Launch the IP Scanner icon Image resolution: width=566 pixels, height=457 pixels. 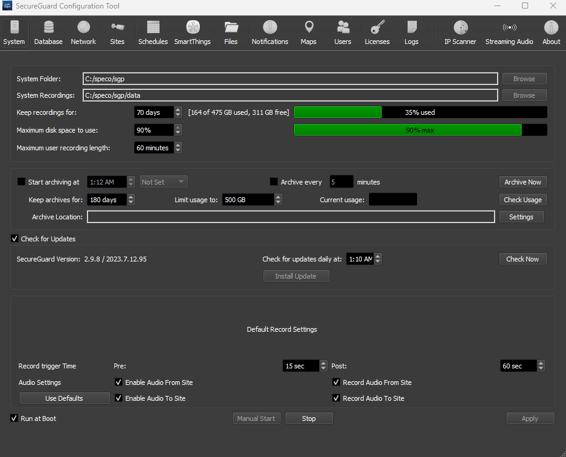461,27
